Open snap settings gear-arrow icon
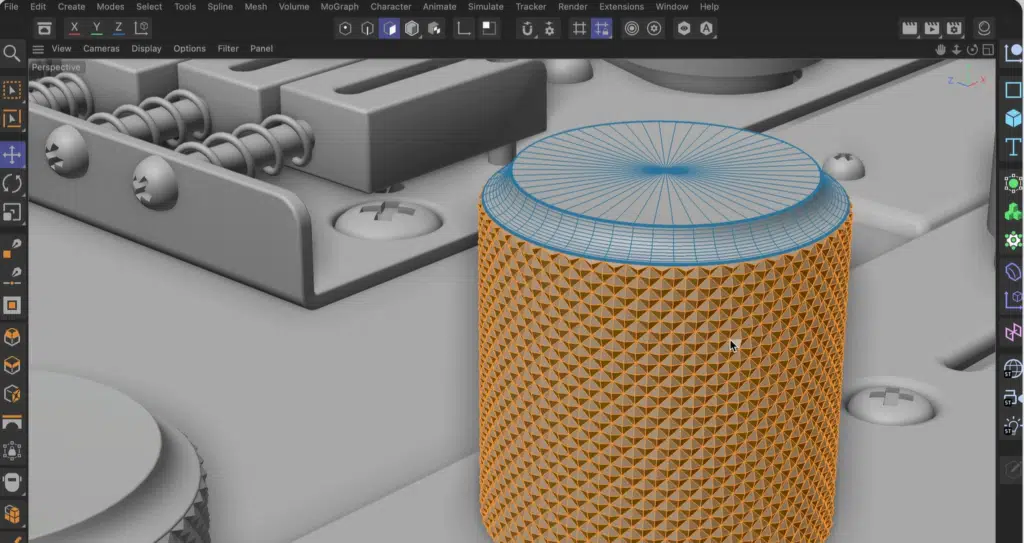Image resolution: width=1024 pixels, height=543 pixels. point(549,28)
